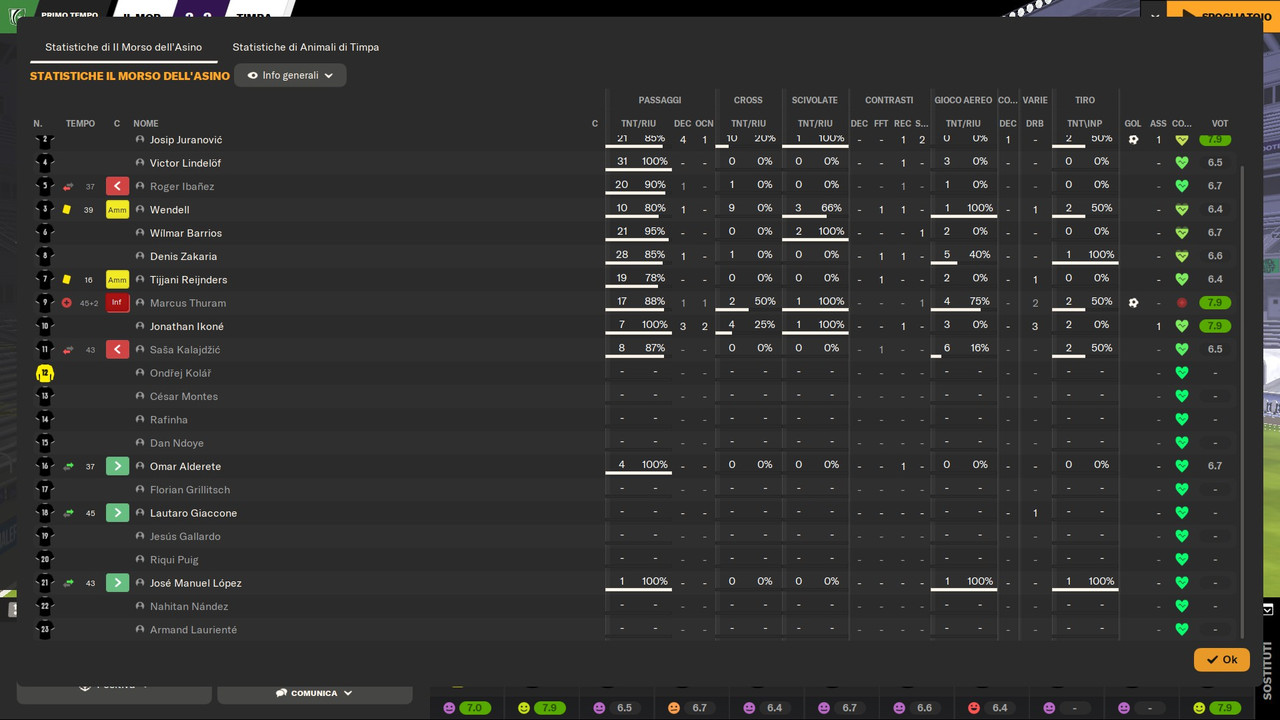Click the 7.9 rating for Marcus Thuram

[1215, 303]
